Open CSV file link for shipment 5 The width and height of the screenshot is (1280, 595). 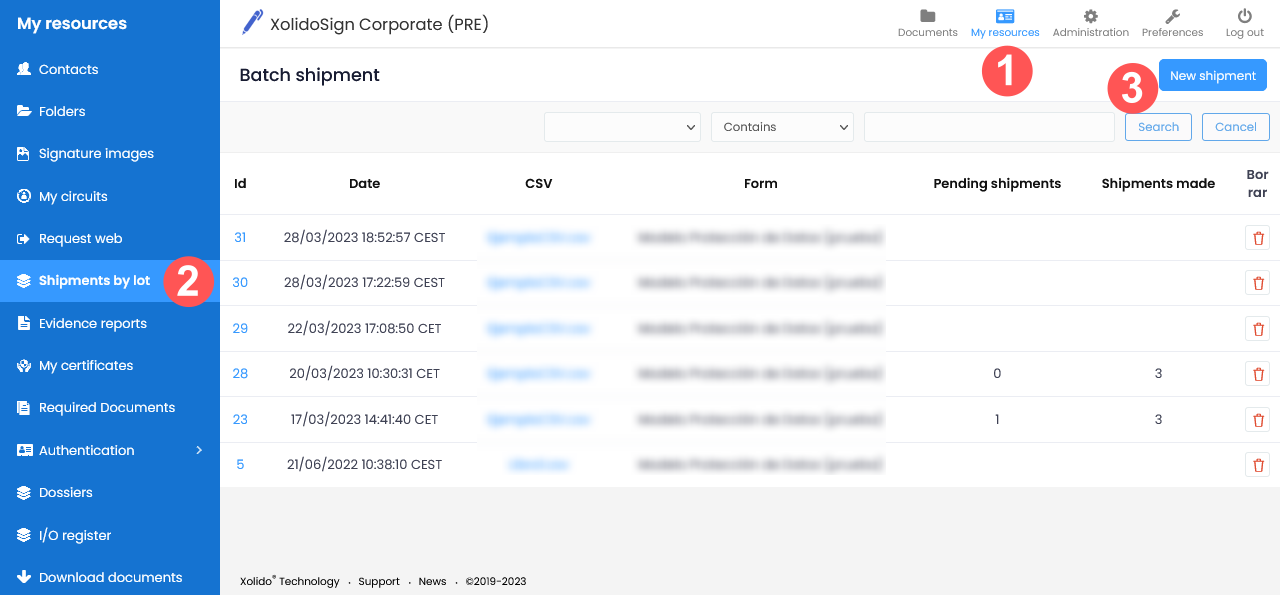click(538, 464)
